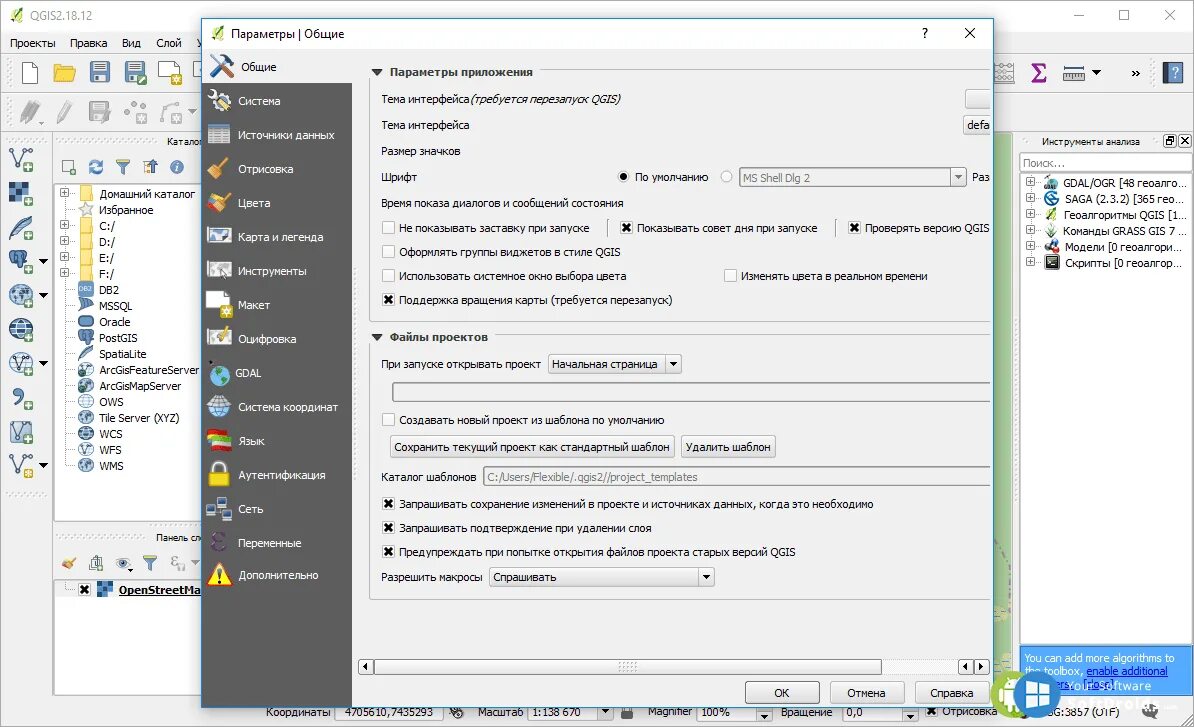Click the Add vector layer icon
1194x727 pixels.
click(21, 158)
